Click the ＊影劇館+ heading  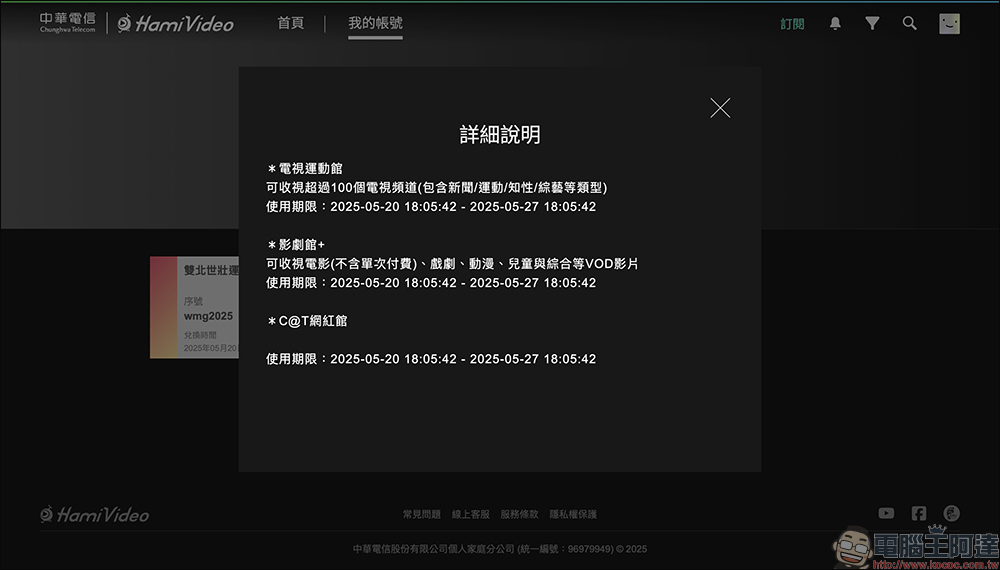click(x=295, y=245)
